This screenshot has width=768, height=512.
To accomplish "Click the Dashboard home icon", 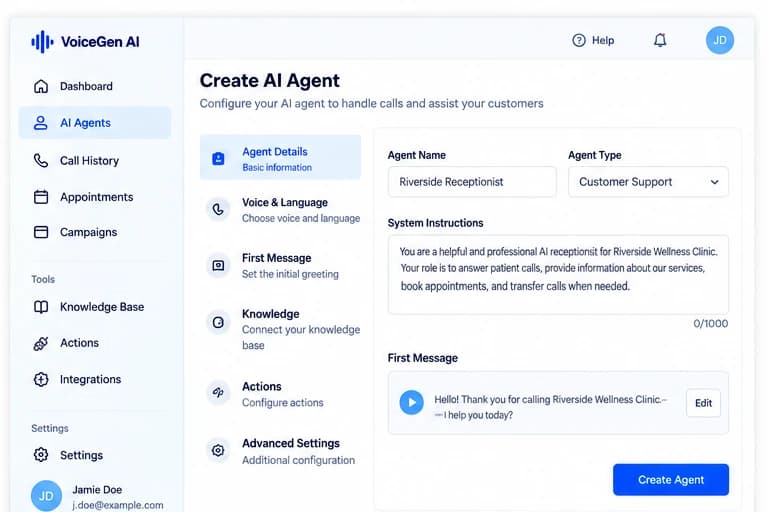I will tap(41, 86).
